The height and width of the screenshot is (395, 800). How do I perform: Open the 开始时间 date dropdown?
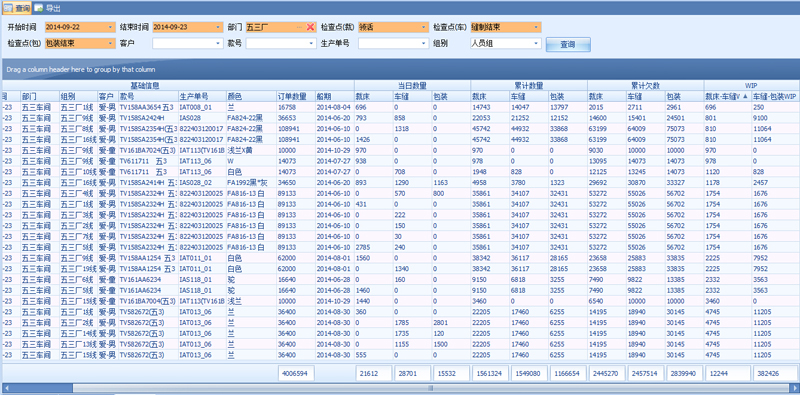[111, 27]
